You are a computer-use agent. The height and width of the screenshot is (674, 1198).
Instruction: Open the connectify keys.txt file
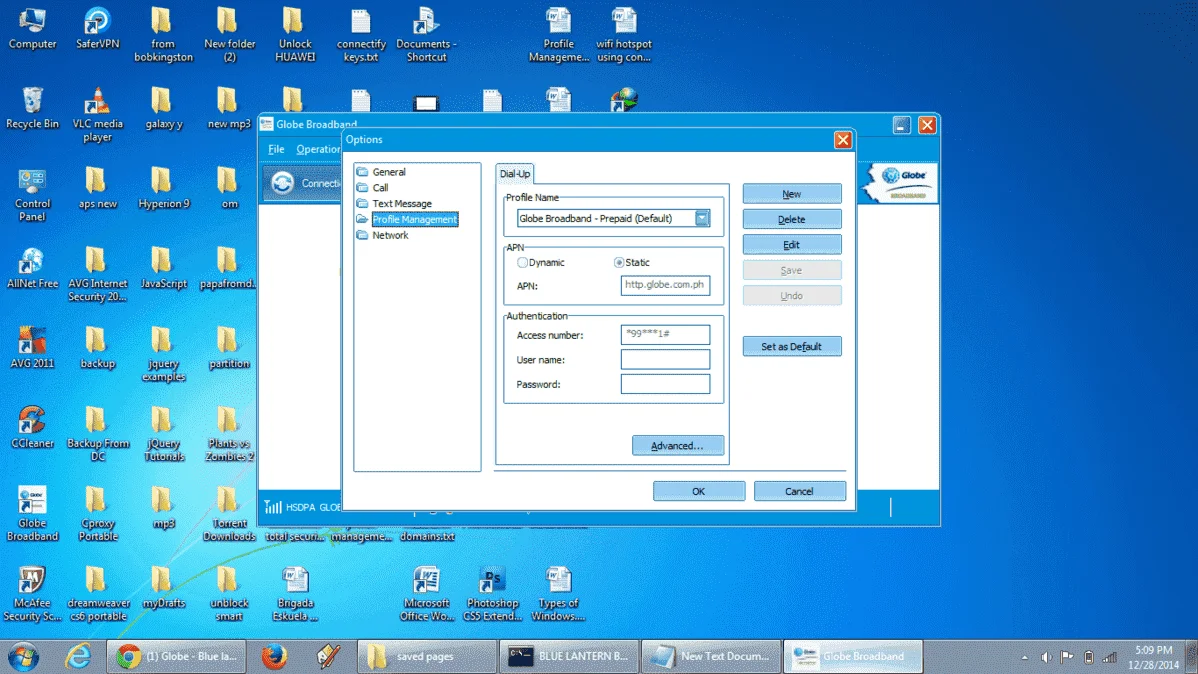pos(361,34)
